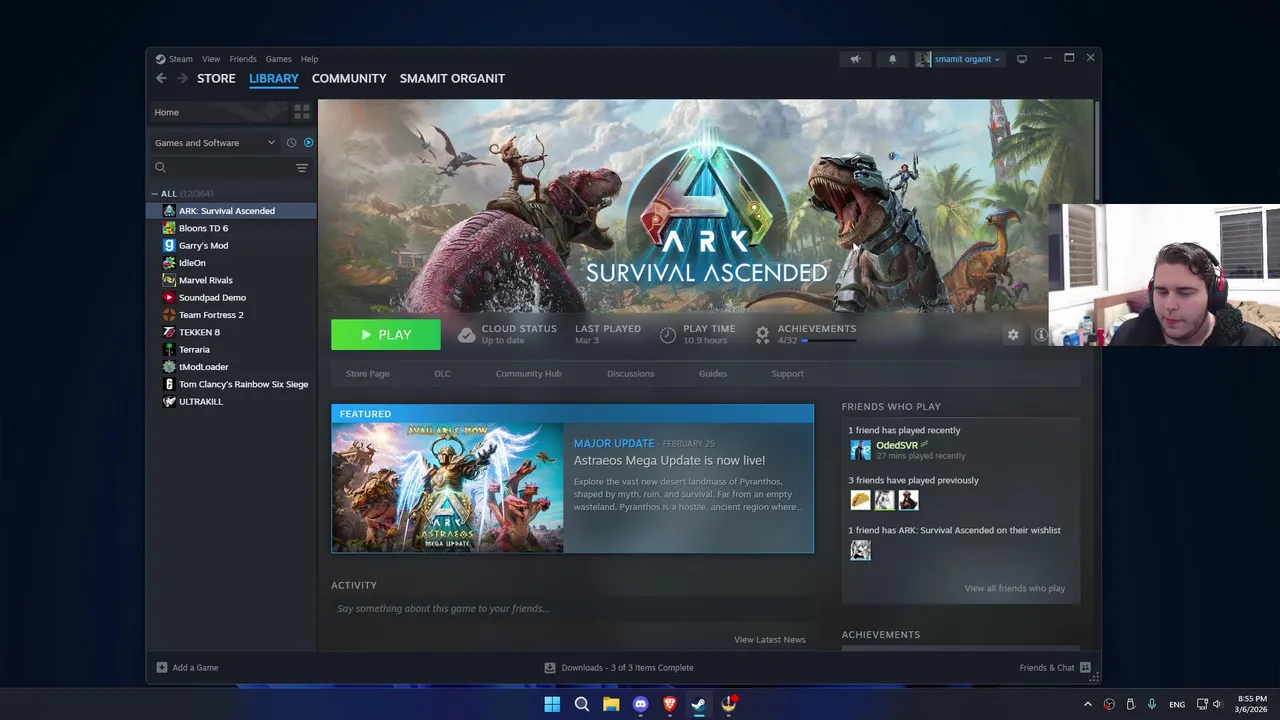Open the news megaphone icon

pyautogui.click(x=855, y=59)
